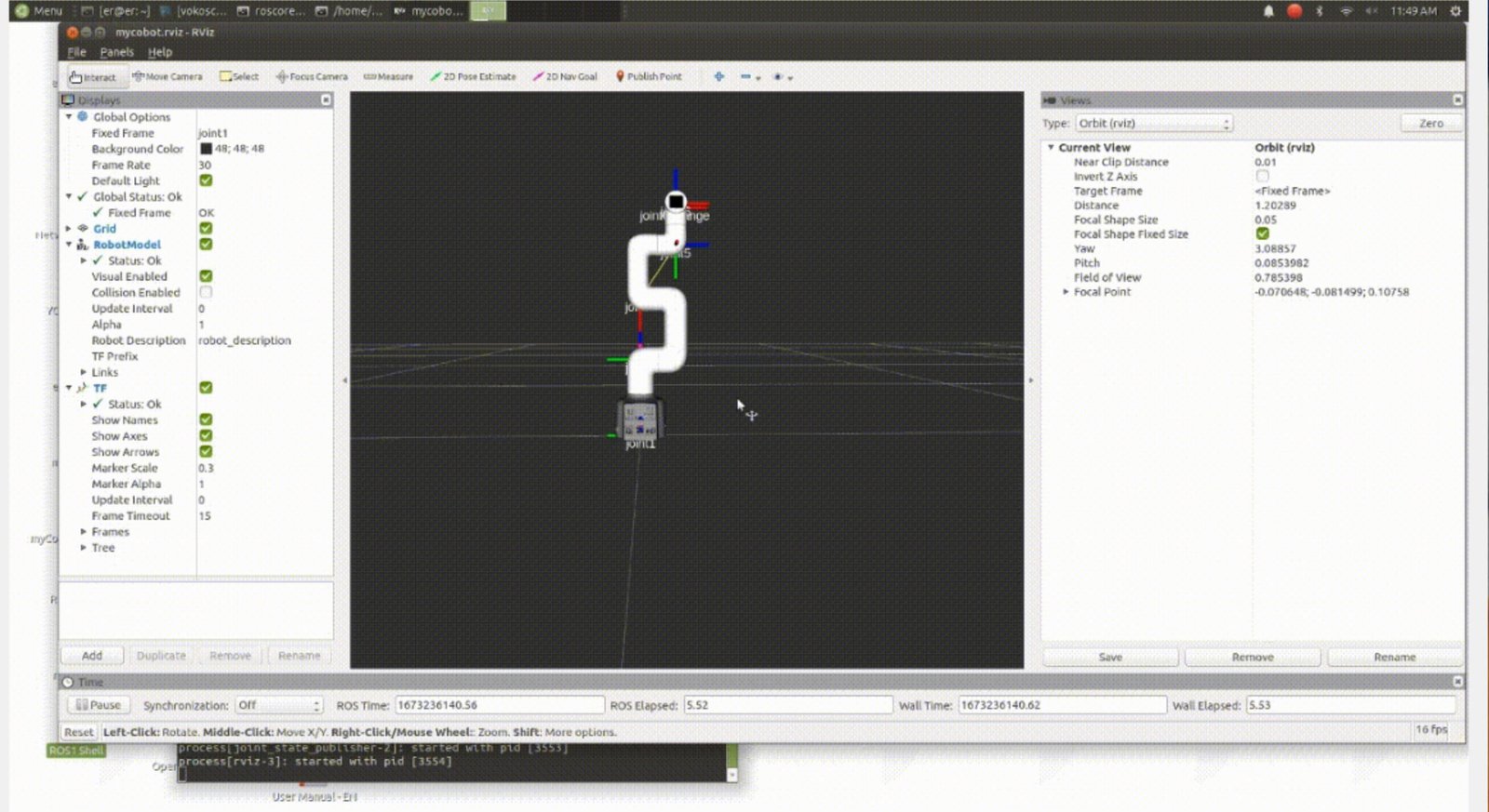The image size is (1489, 812).
Task: Expand the Links node
Action: pos(84,372)
